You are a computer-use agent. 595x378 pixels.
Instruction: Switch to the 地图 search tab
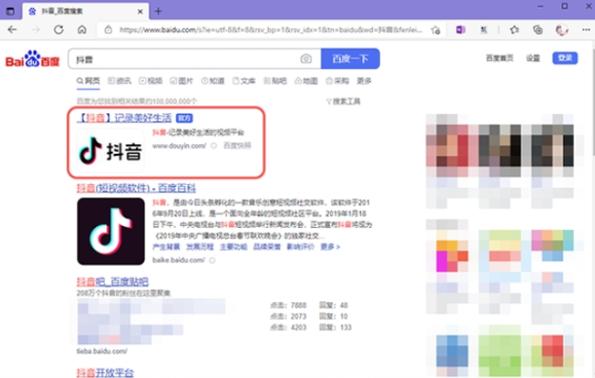pyautogui.click(x=306, y=81)
